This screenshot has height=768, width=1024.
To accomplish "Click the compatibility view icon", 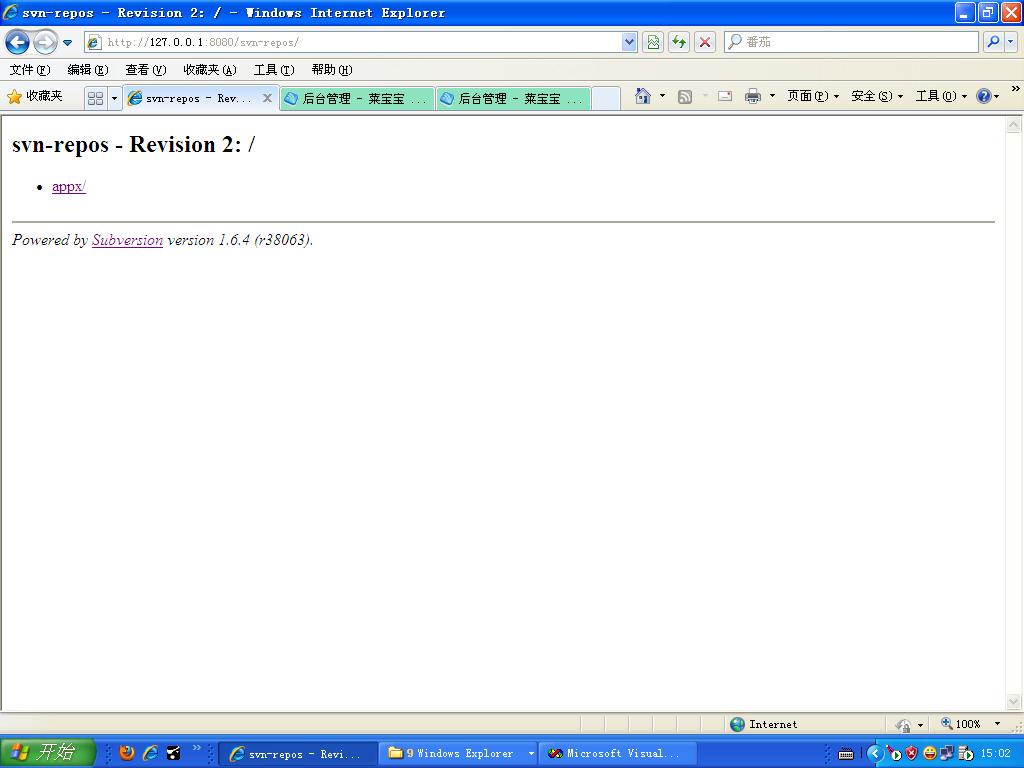I will [653, 42].
